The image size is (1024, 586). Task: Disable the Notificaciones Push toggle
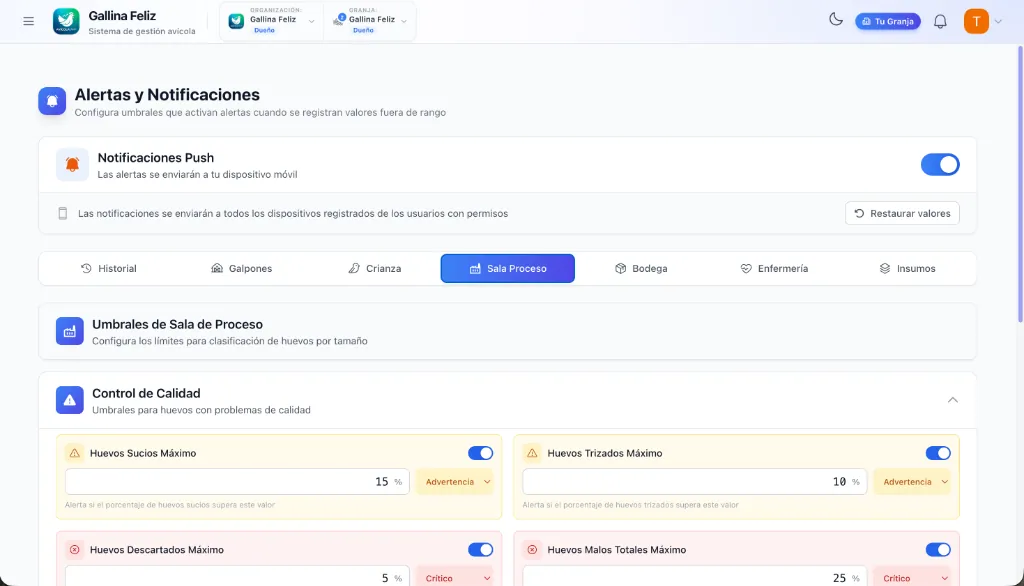click(x=940, y=165)
